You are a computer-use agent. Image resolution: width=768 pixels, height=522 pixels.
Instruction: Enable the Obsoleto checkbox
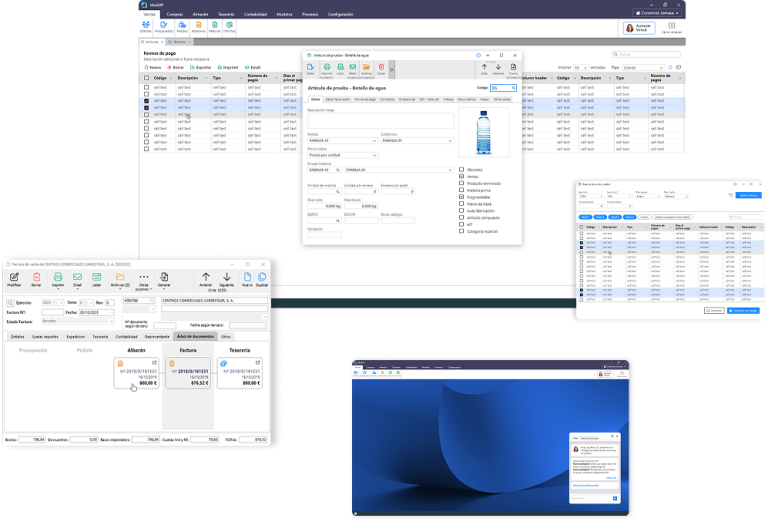click(x=461, y=169)
